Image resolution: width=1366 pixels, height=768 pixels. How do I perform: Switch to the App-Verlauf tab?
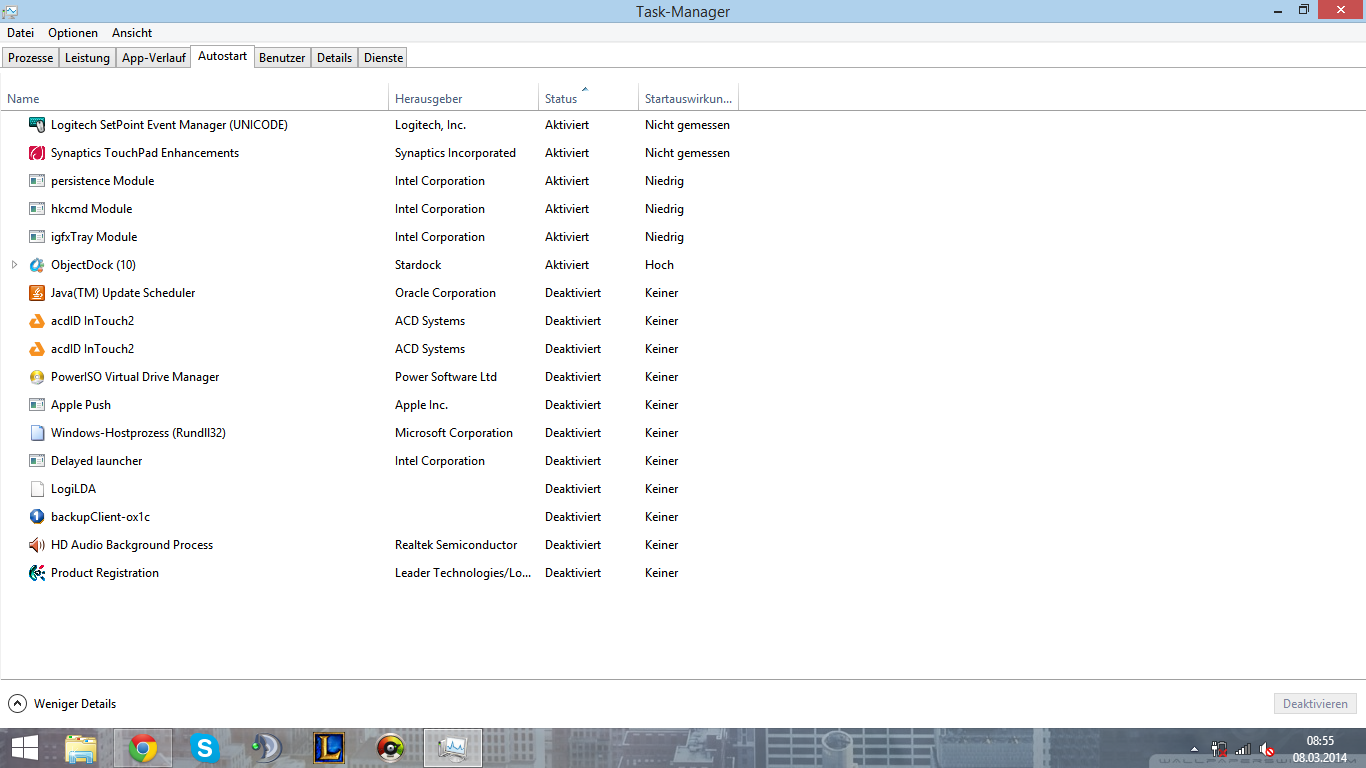click(153, 58)
